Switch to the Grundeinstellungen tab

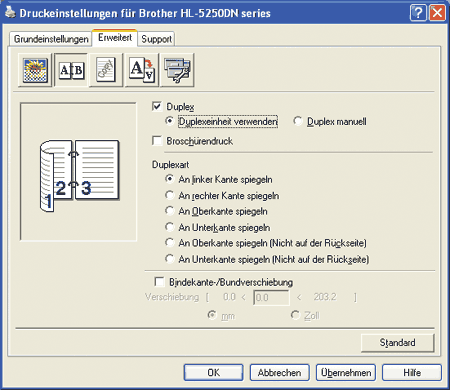click(51, 39)
